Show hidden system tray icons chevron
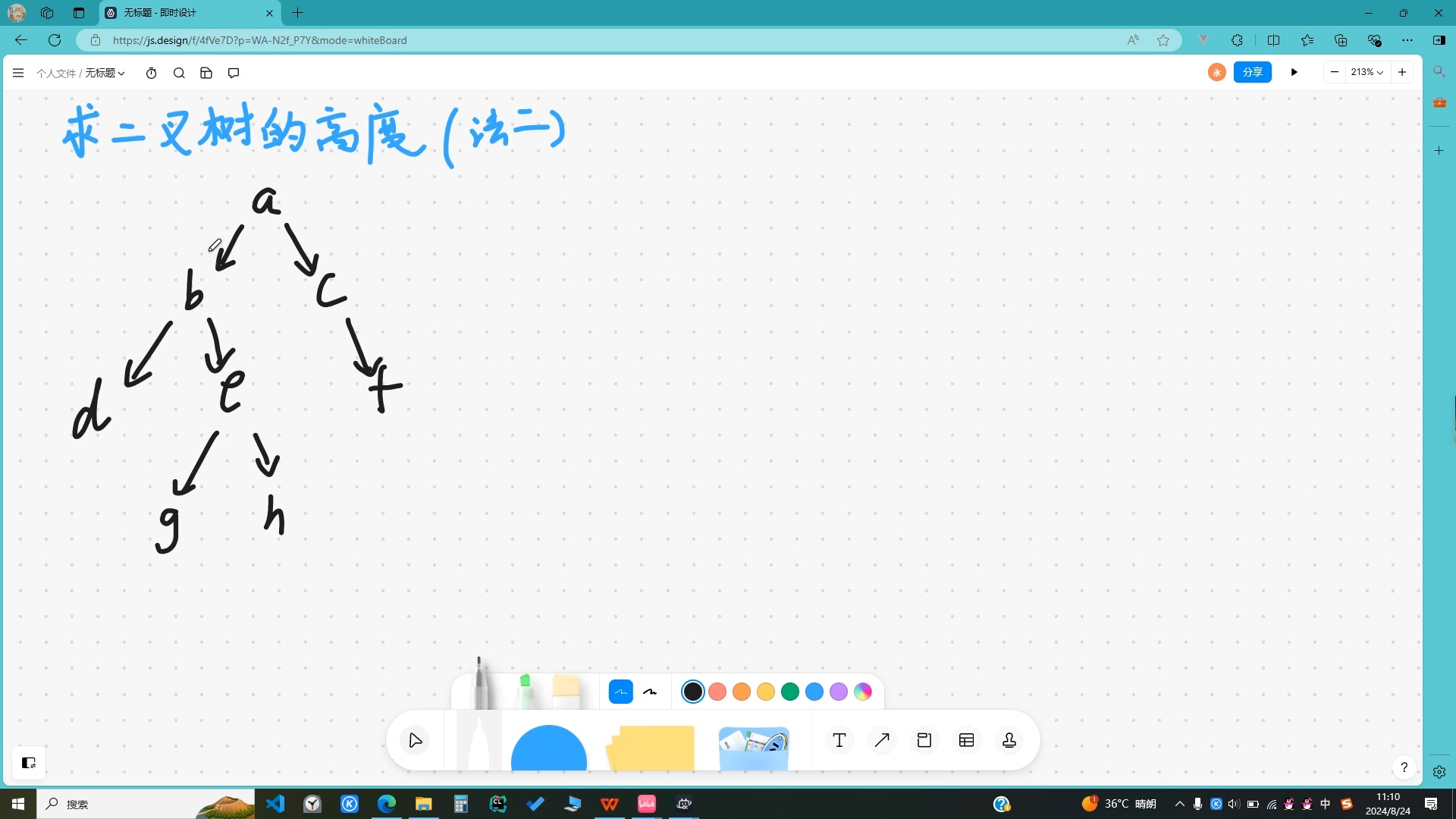Viewport: 1456px width, 819px height. click(x=1179, y=804)
